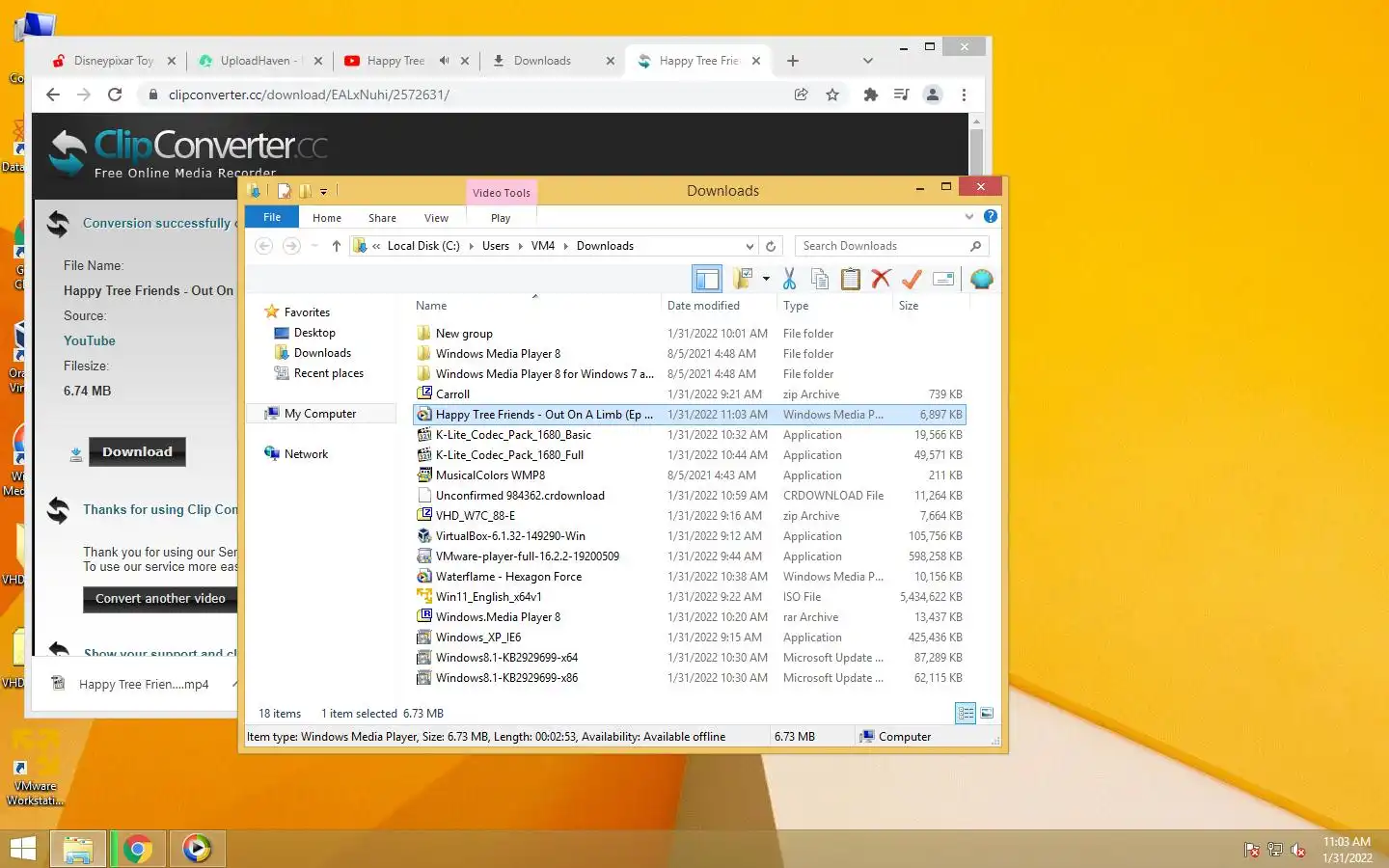Click the Cut scissors icon
The width and height of the screenshot is (1389, 868).
click(x=789, y=279)
